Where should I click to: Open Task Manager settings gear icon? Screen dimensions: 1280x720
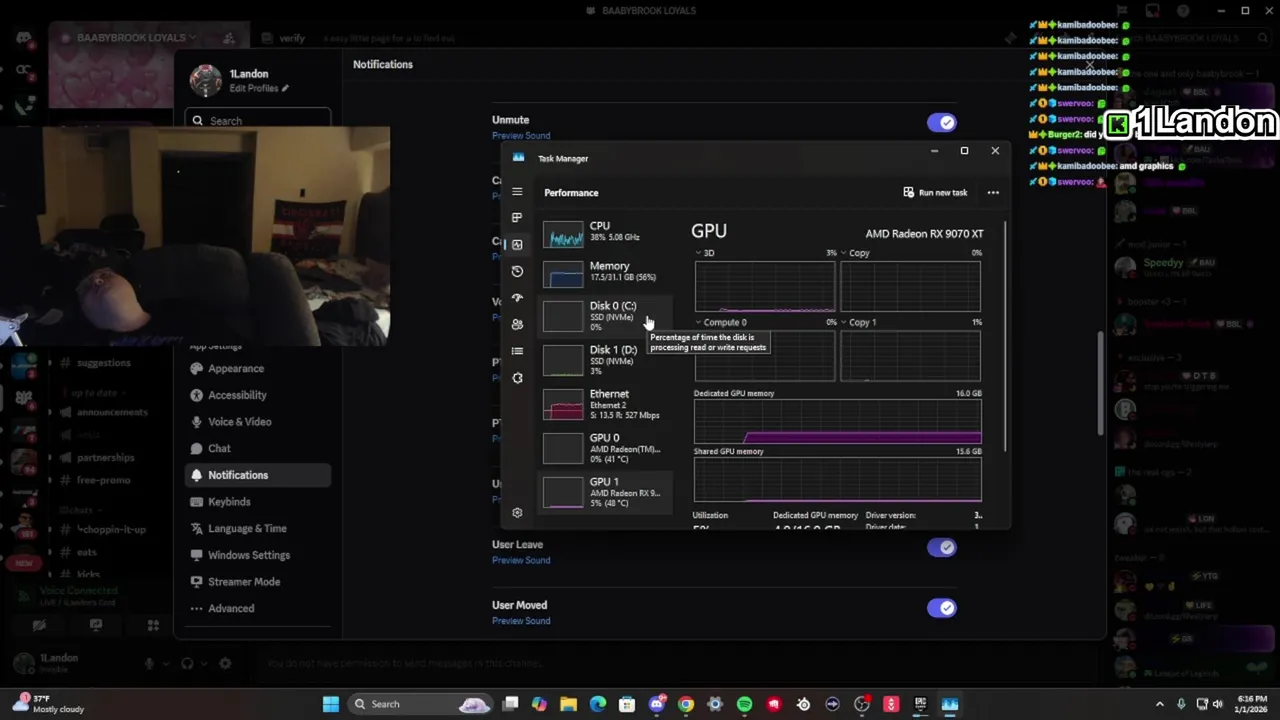coord(517,513)
